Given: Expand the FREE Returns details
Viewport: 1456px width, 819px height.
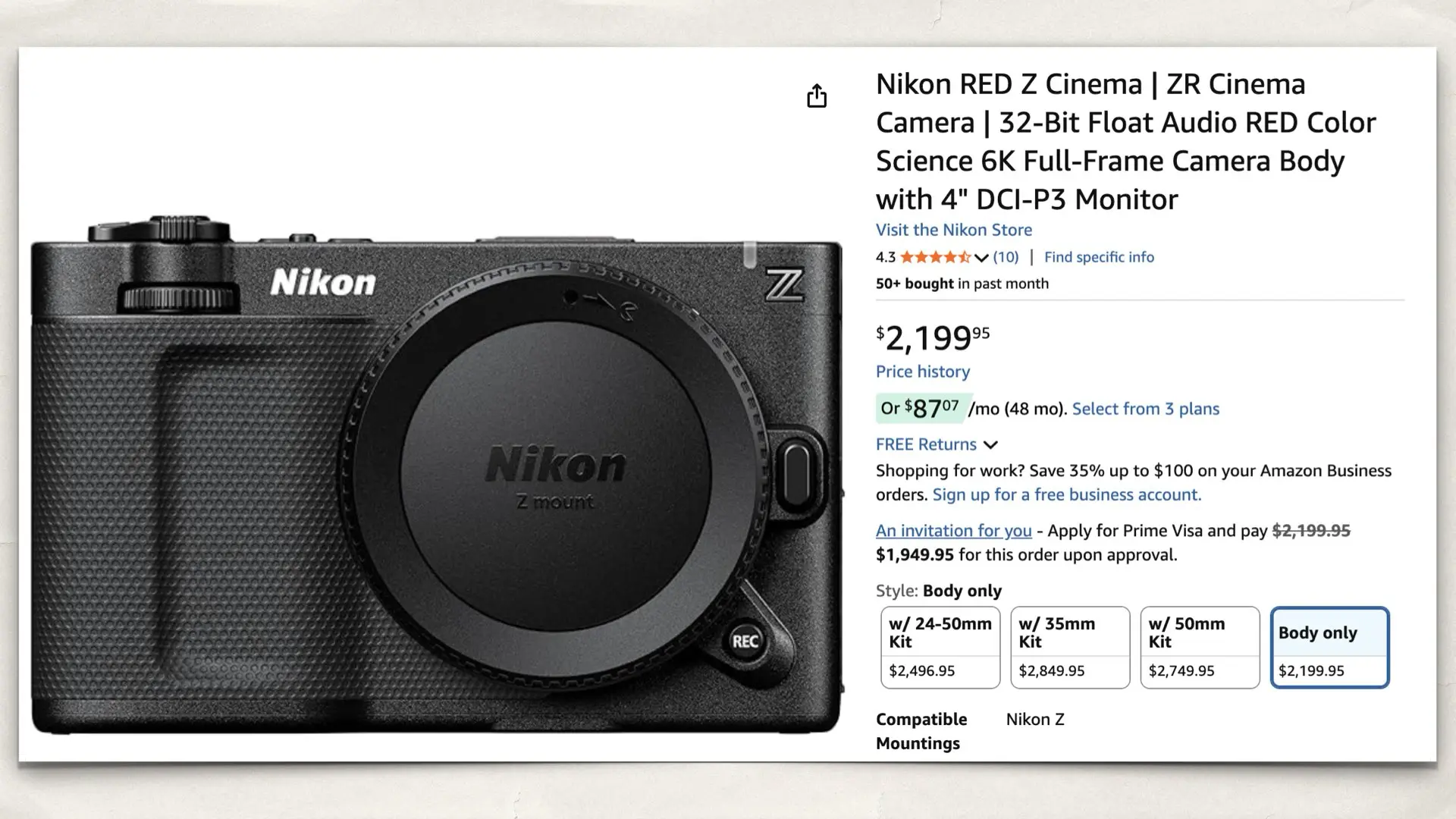Looking at the screenshot, I should point(991,445).
